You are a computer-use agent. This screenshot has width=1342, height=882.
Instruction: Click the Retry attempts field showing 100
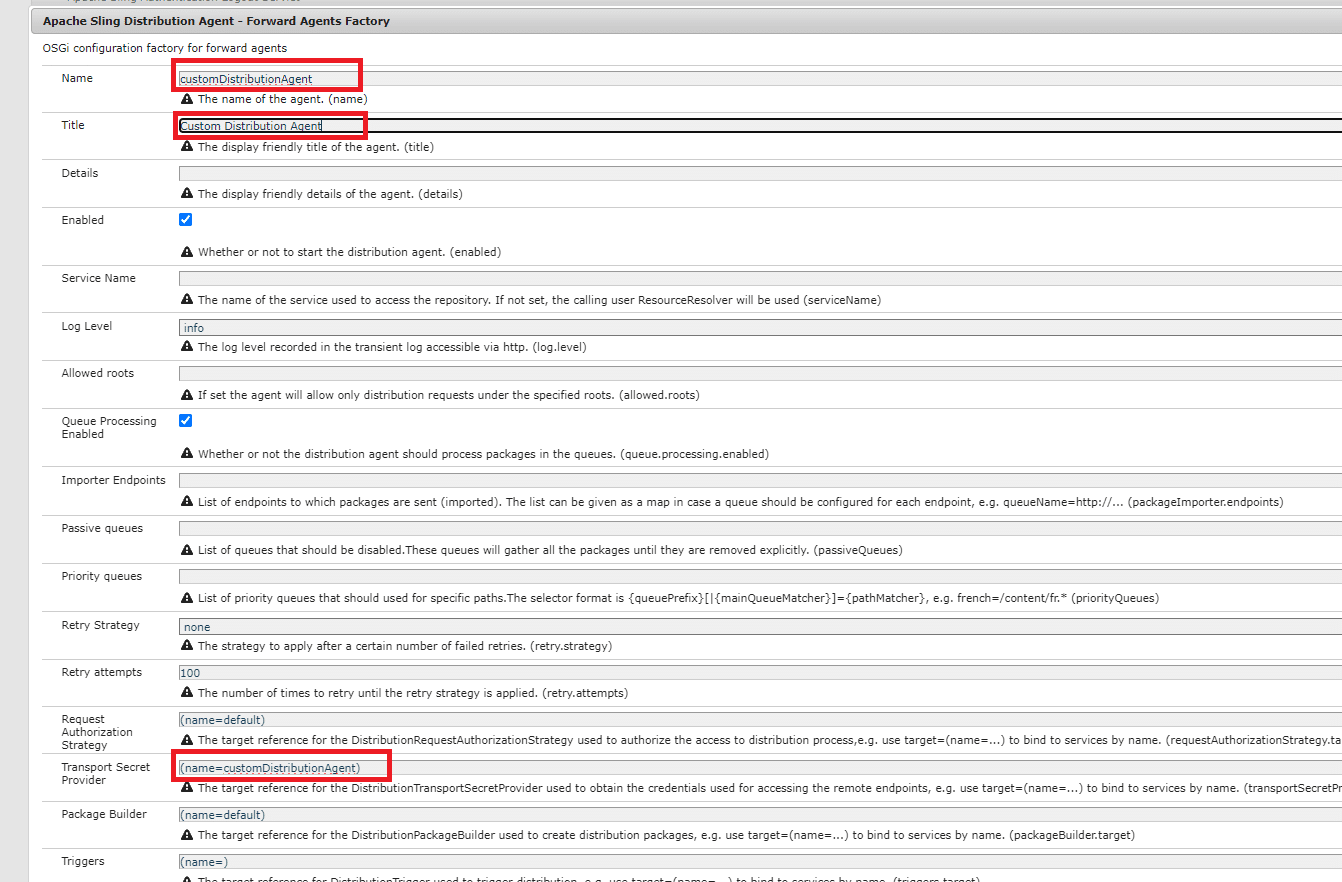[x=760, y=673]
